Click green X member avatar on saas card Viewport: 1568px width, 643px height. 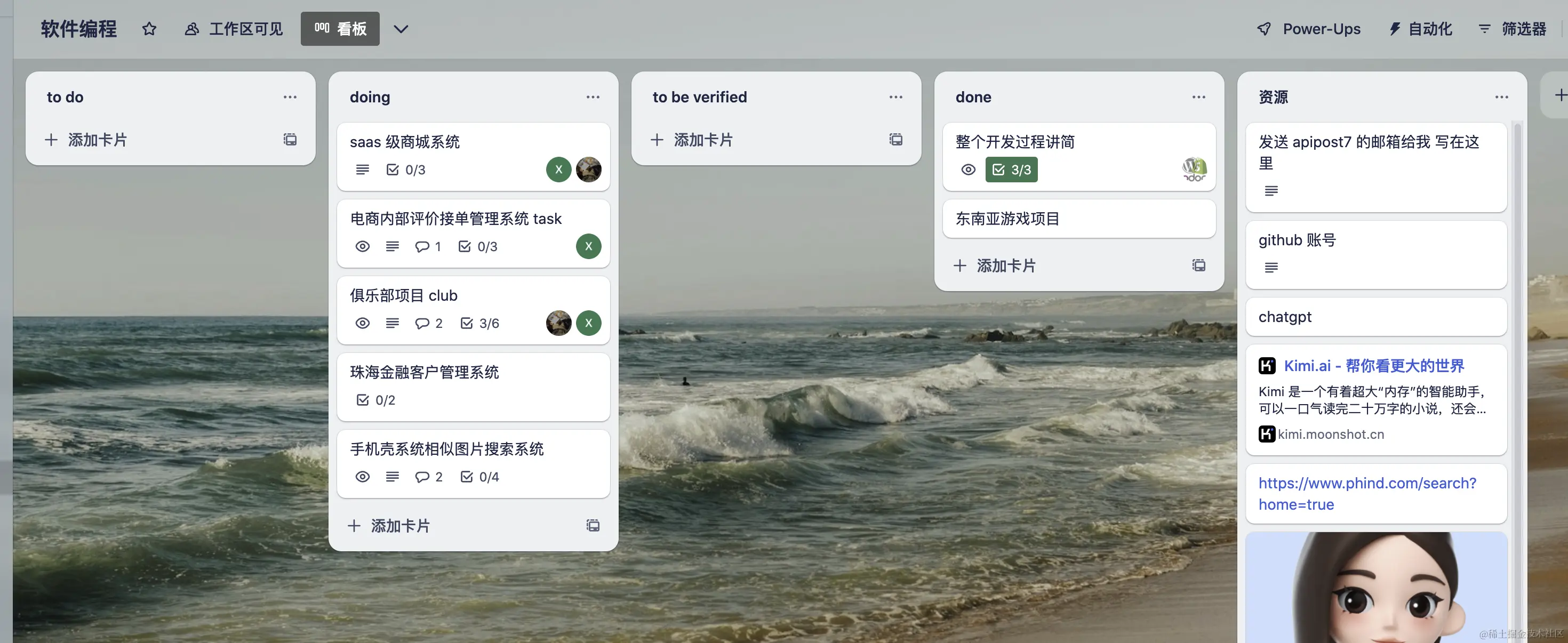[x=558, y=170]
